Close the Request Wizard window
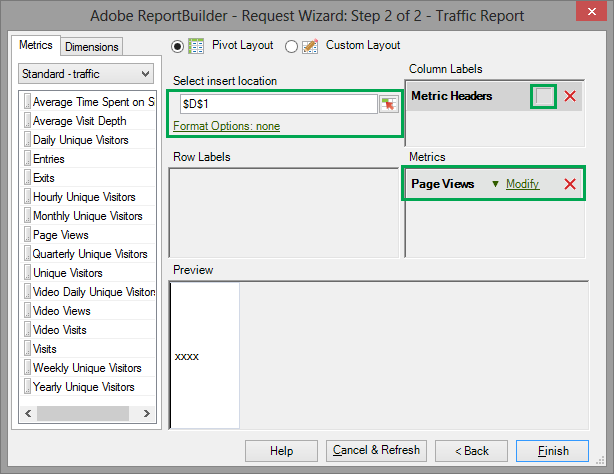 (591, 11)
